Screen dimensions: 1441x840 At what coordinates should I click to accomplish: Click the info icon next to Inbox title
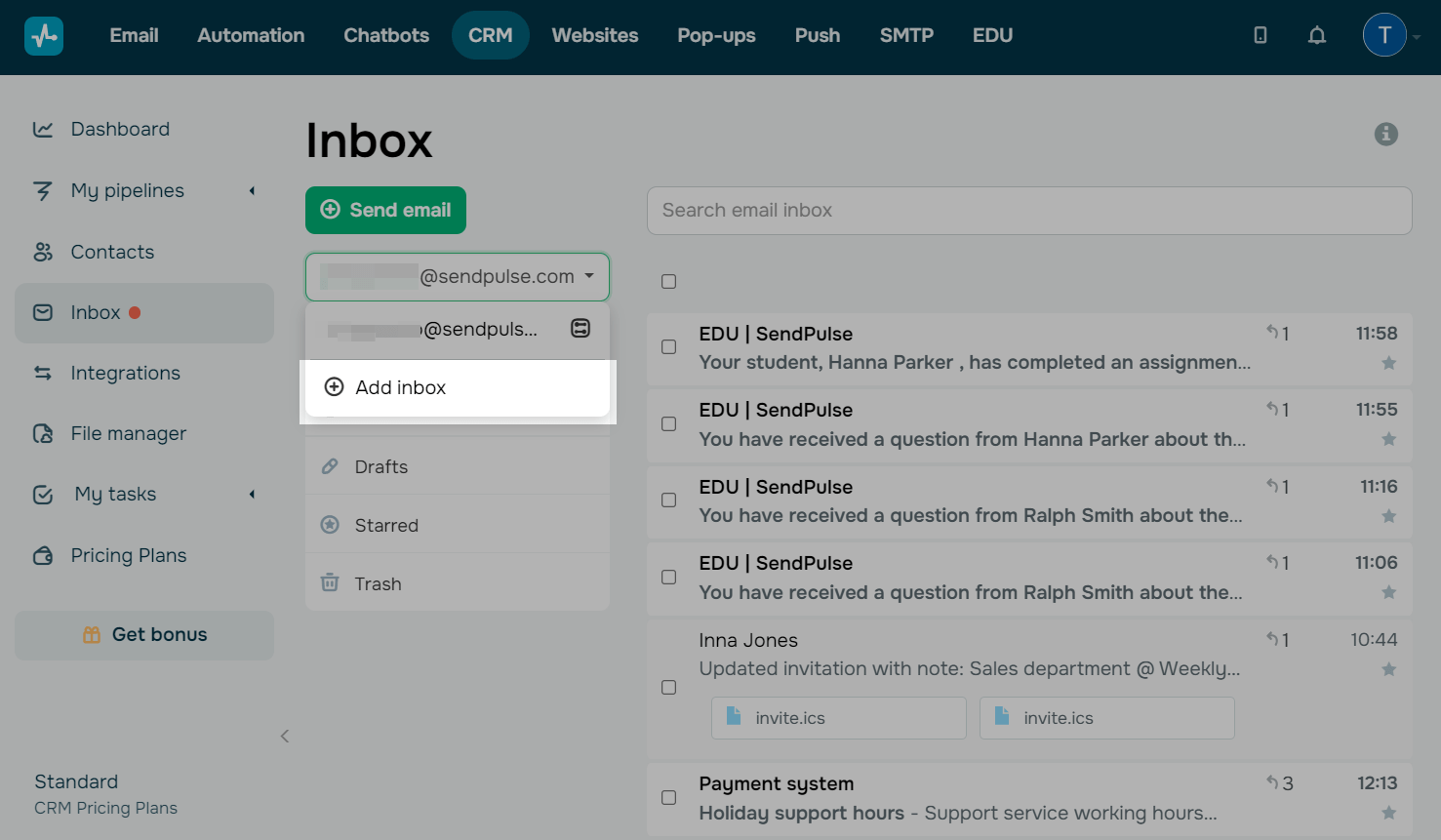point(1386,134)
